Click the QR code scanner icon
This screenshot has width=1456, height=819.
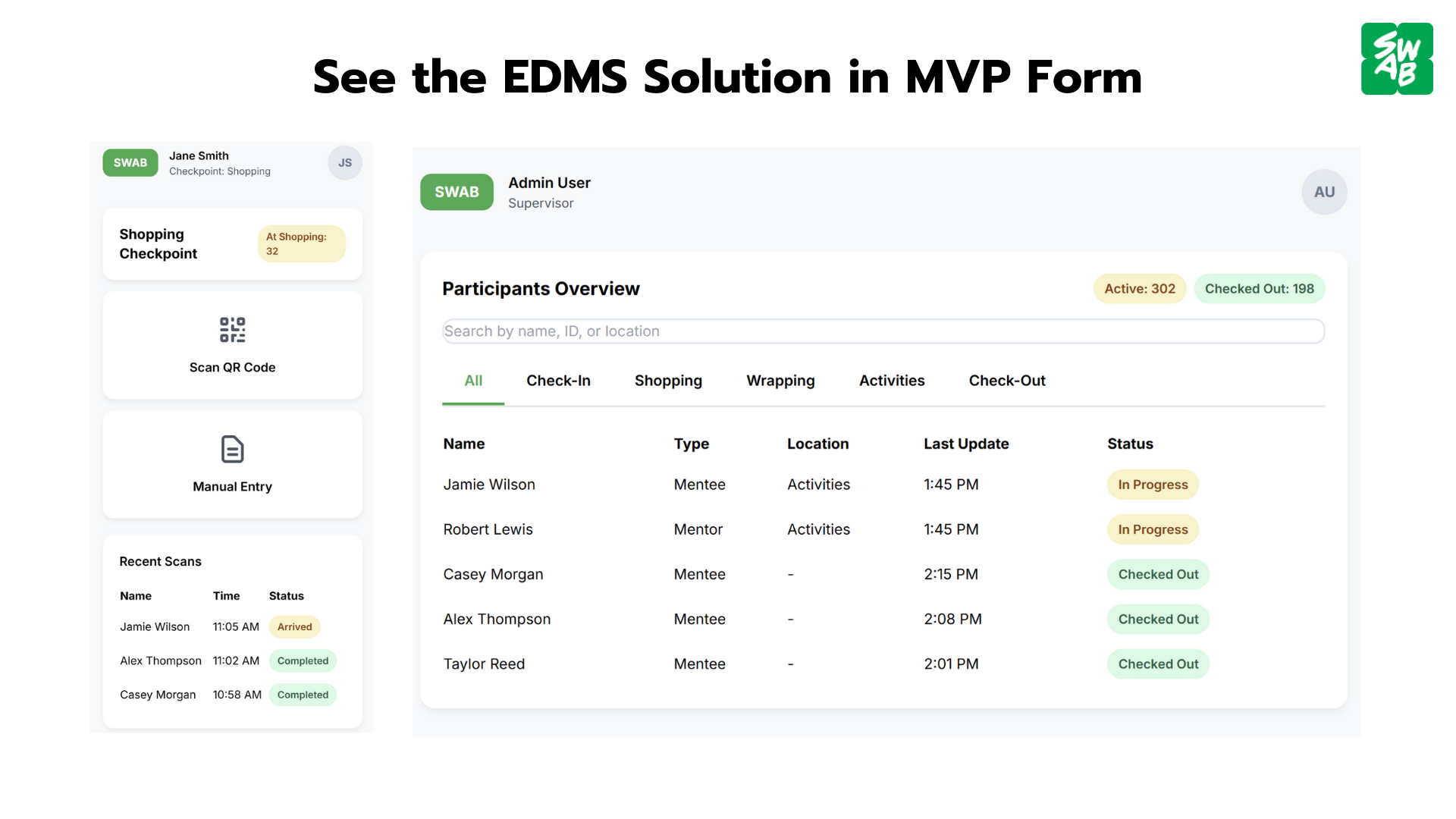(232, 330)
